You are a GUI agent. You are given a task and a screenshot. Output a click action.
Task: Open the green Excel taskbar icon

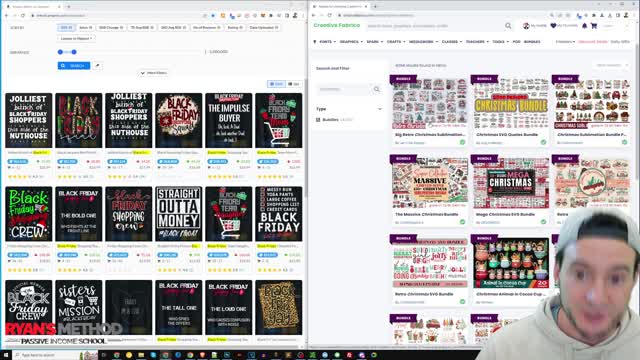click(313, 355)
